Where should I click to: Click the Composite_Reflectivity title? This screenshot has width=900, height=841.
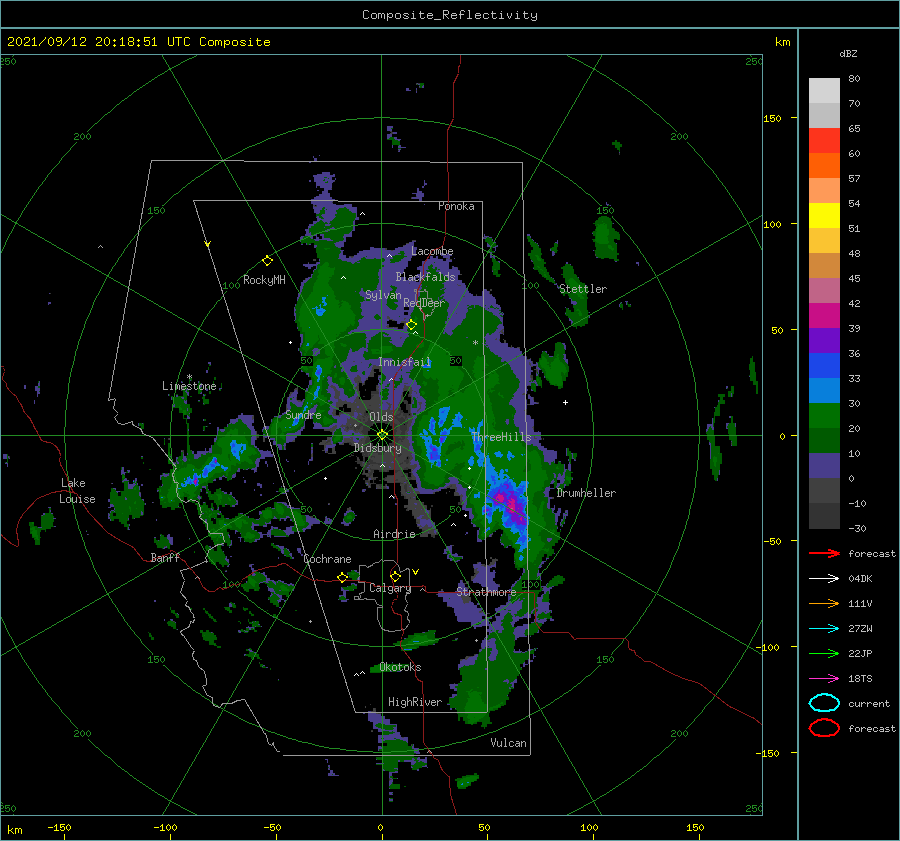[450, 15]
